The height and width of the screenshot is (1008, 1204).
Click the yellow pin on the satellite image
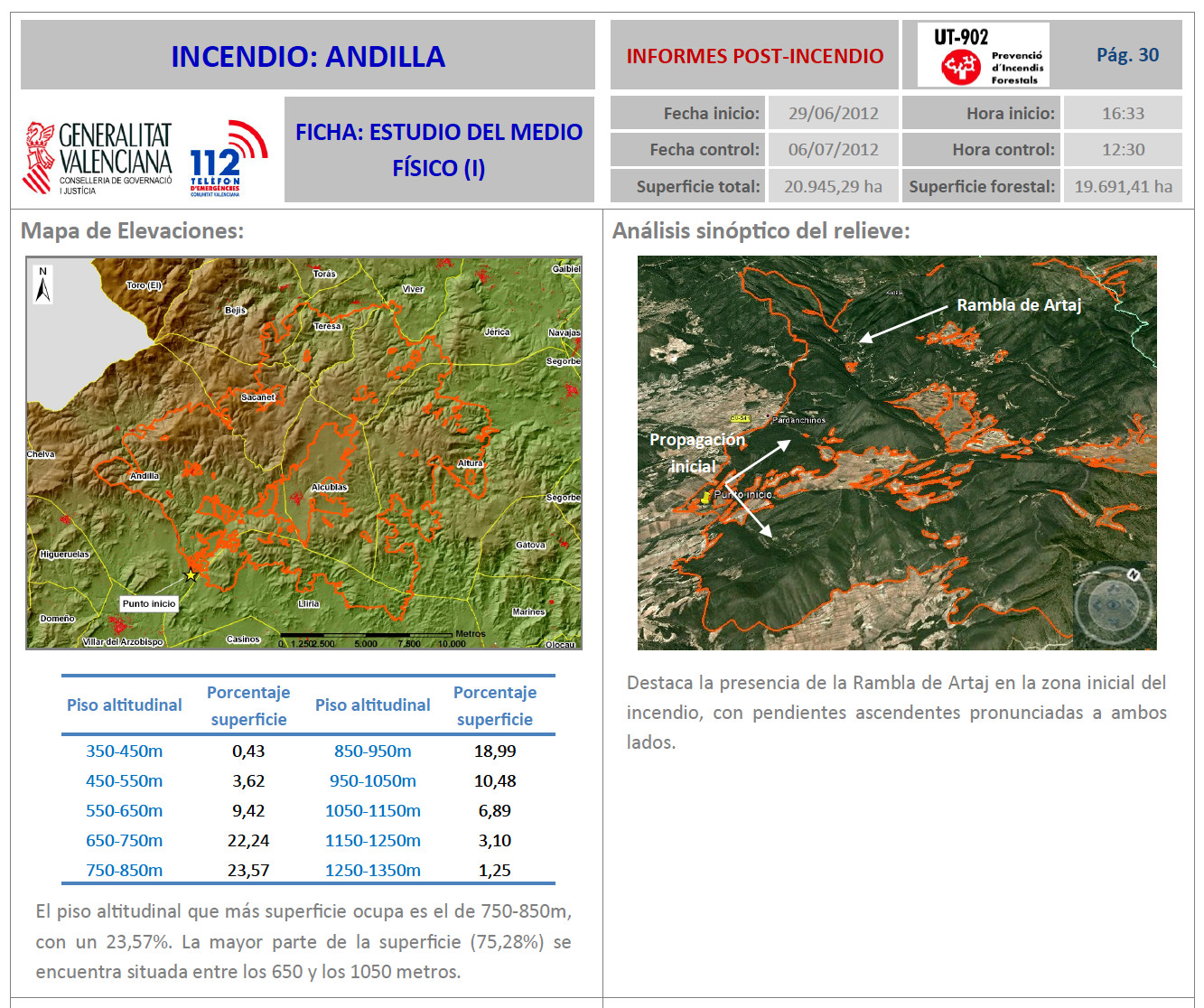pyautogui.click(x=706, y=497)
